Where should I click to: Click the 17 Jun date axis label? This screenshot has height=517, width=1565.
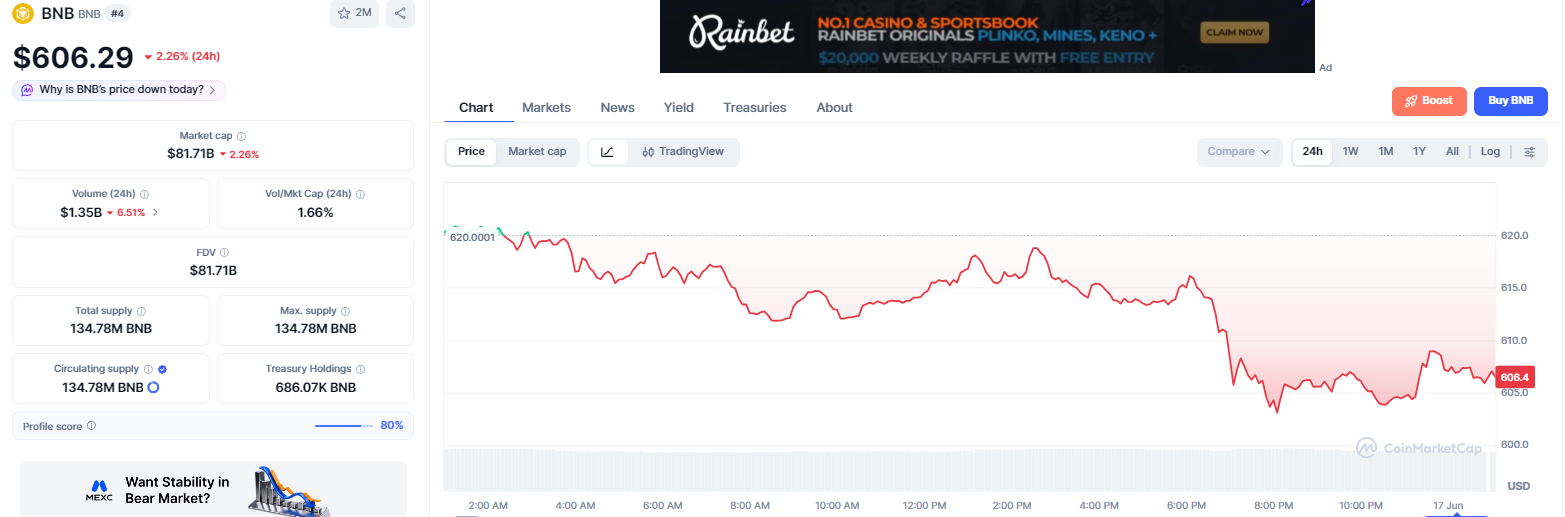click(x=1446, y=506)
